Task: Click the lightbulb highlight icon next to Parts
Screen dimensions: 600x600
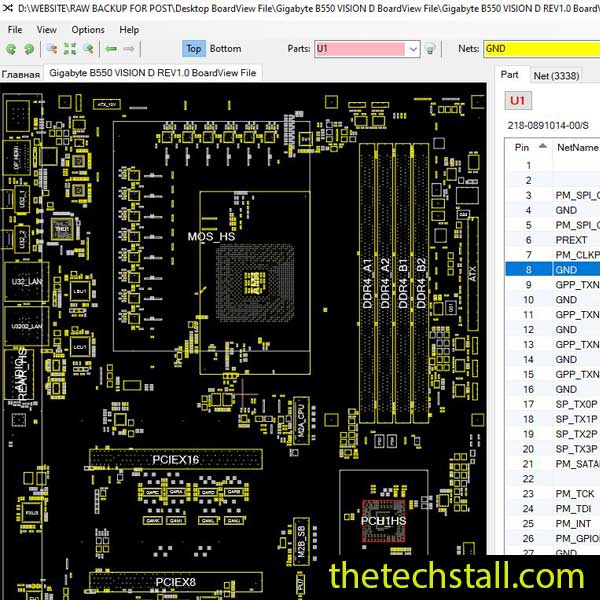Action: (x=430, y=49)
